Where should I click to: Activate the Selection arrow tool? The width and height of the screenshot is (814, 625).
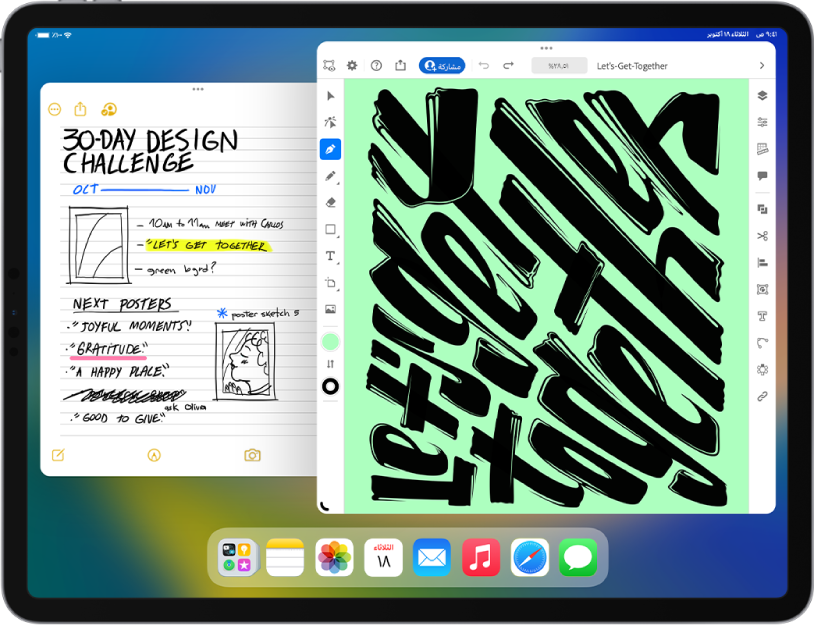[x=331, y=96]
